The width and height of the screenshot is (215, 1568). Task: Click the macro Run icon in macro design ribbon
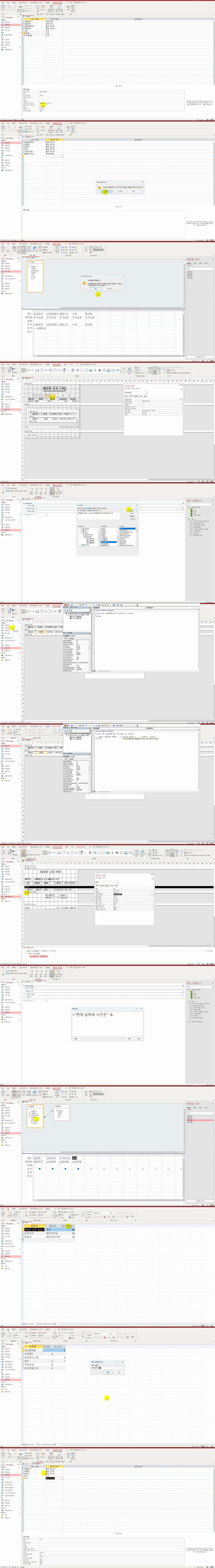tap(2, 490)
